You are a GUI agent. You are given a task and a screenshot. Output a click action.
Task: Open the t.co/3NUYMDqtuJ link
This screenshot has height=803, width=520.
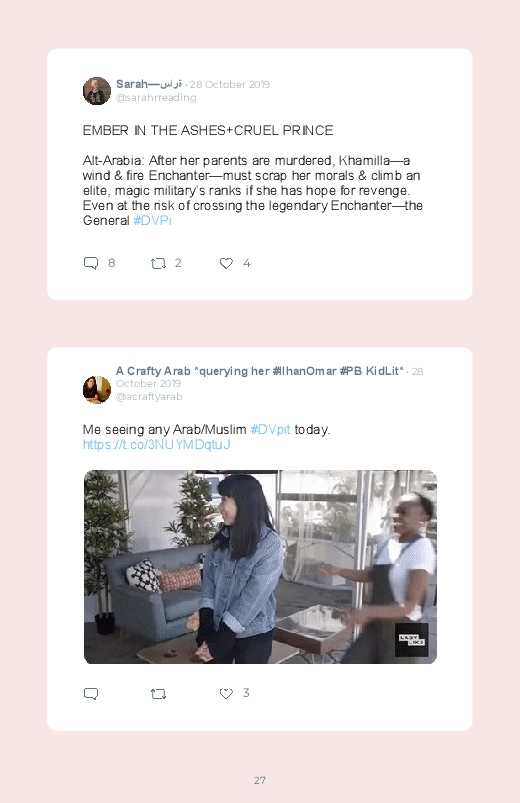click(x=156, y=445)
